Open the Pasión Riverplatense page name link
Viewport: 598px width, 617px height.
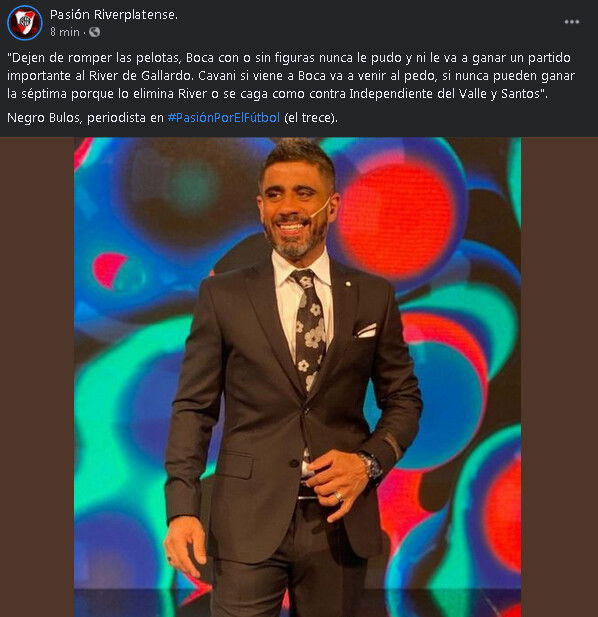(114, 15)
